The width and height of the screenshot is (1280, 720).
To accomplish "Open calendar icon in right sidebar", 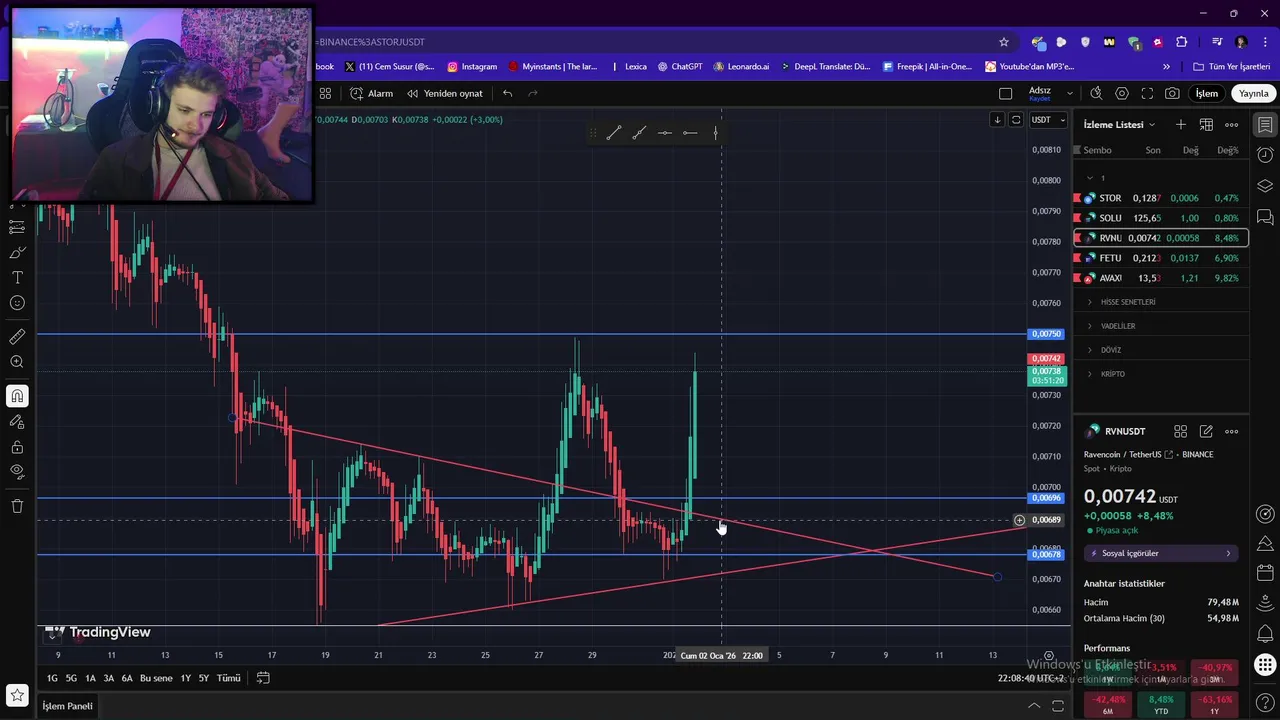I will 1265,574.
